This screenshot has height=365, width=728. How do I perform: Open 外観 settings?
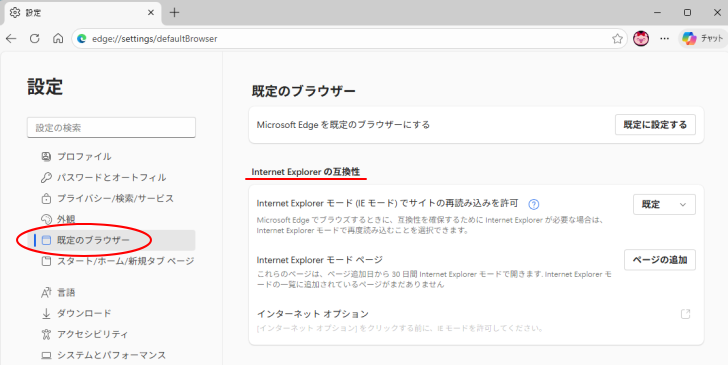pos(111,219)
